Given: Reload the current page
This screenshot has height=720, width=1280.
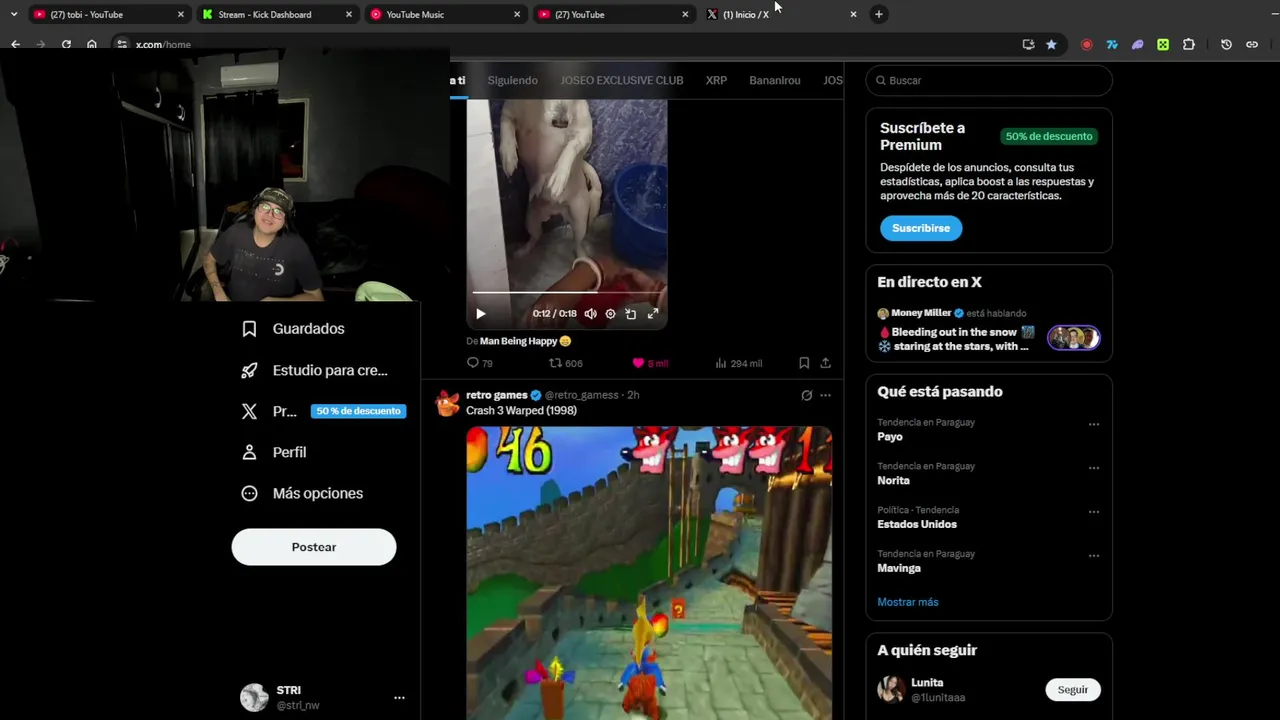Looking at the screenshot, I should click(66, 44).
